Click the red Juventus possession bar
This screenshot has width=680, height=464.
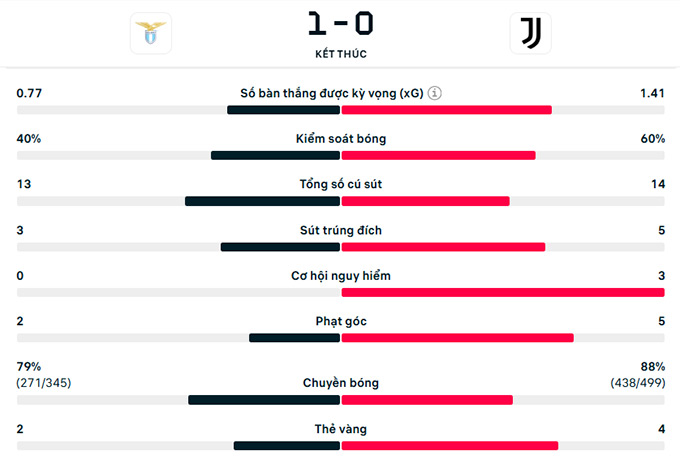[x=438, y=155]
